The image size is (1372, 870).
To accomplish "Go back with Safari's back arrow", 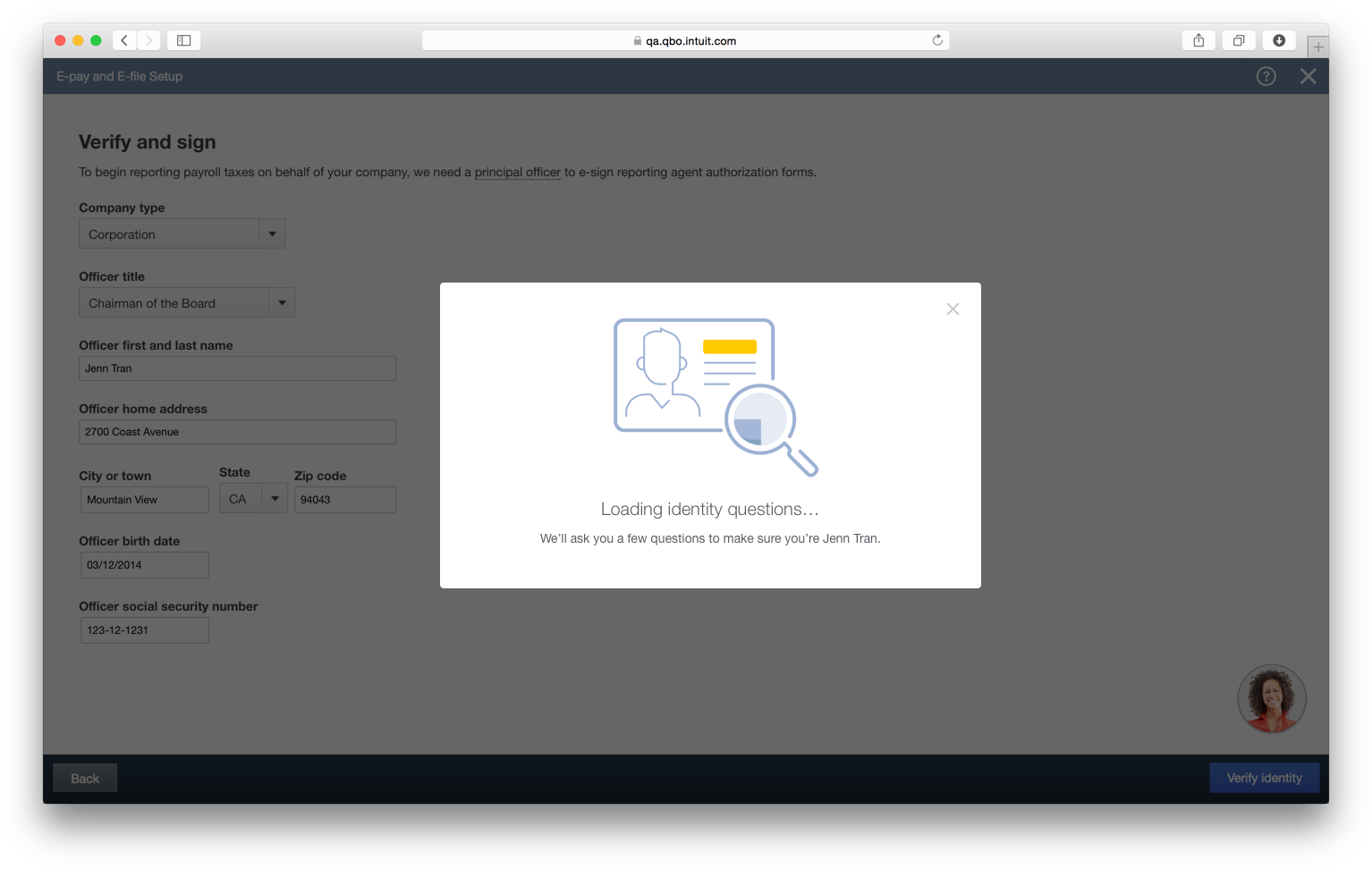I will (x=124, y=40).
